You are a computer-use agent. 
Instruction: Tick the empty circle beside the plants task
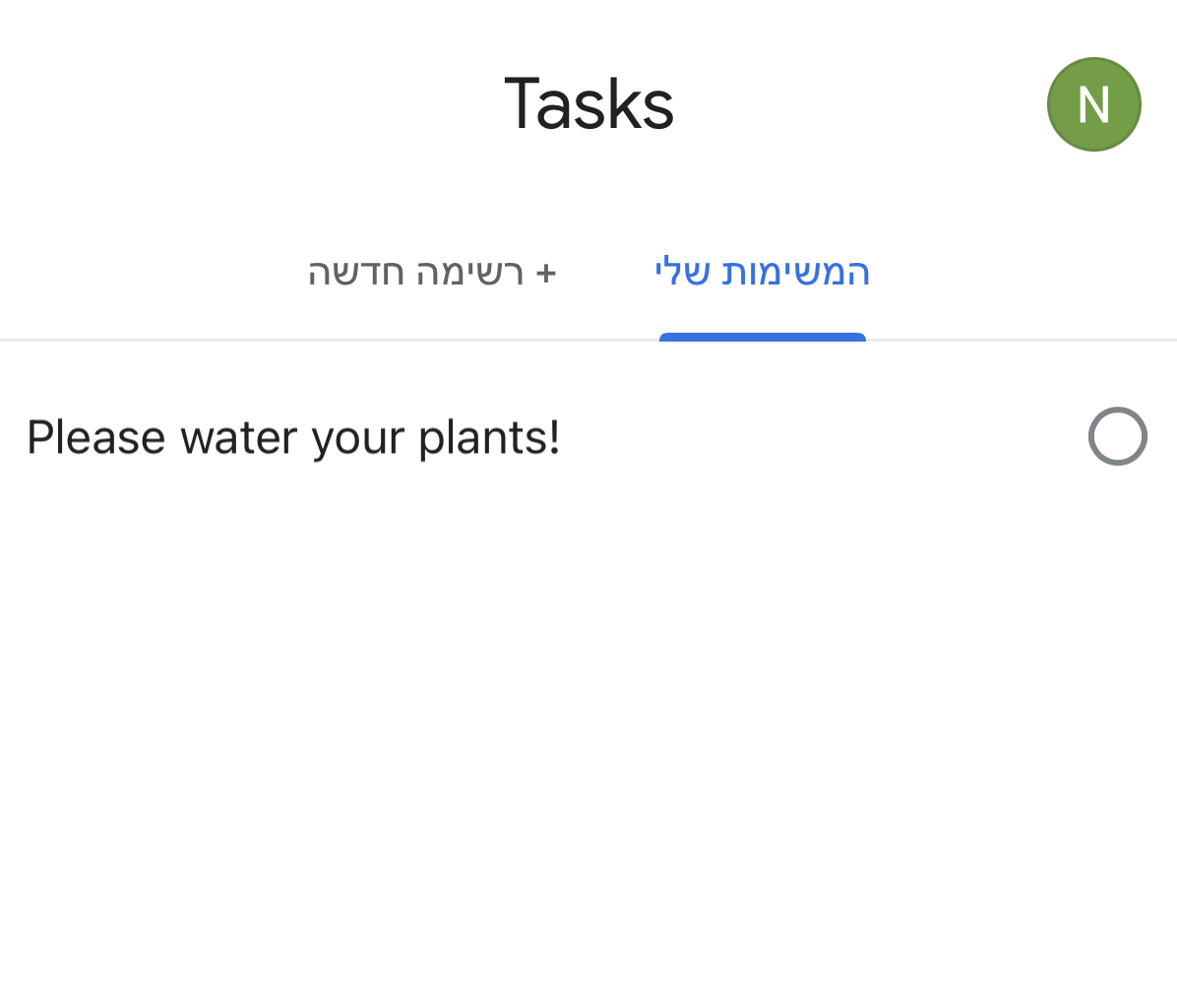1117,436
